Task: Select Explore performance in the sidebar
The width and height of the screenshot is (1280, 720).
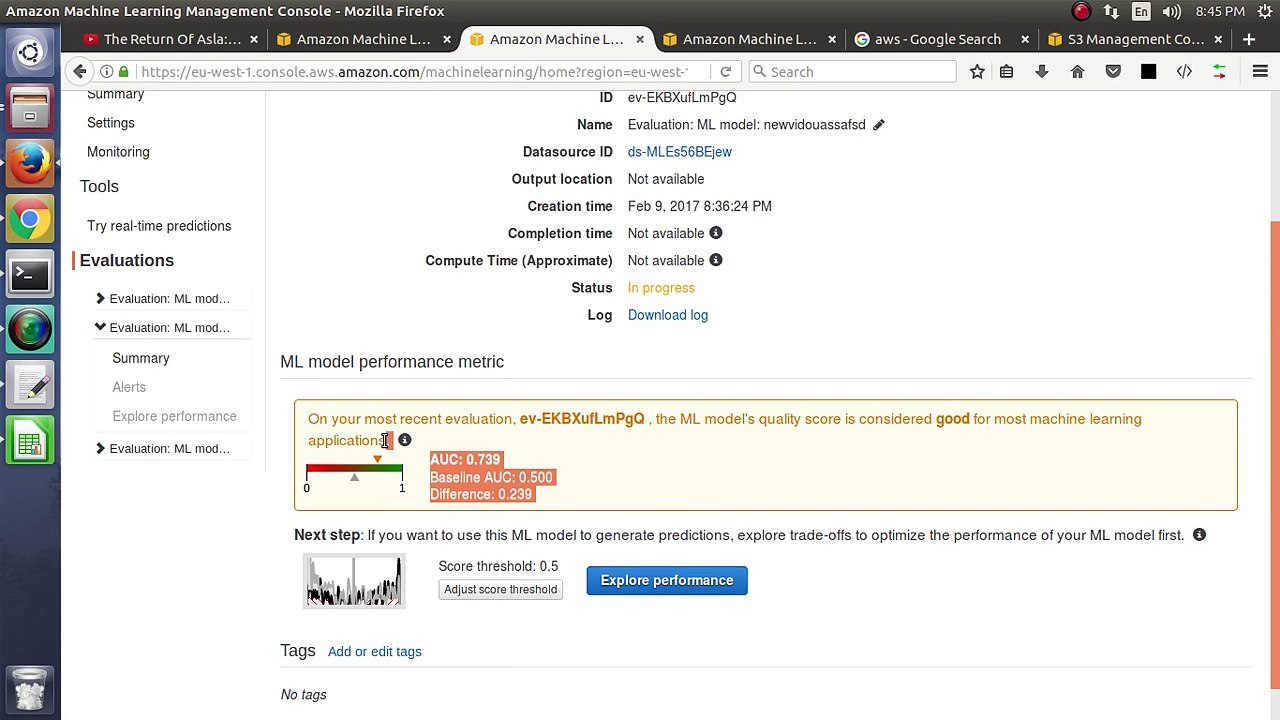Action: pyautogui.click(x=175, y=416)
